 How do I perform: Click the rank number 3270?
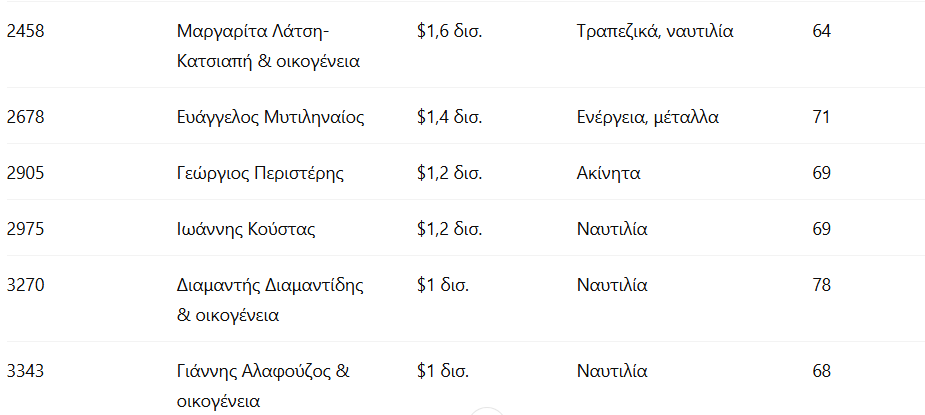point(25,285)
